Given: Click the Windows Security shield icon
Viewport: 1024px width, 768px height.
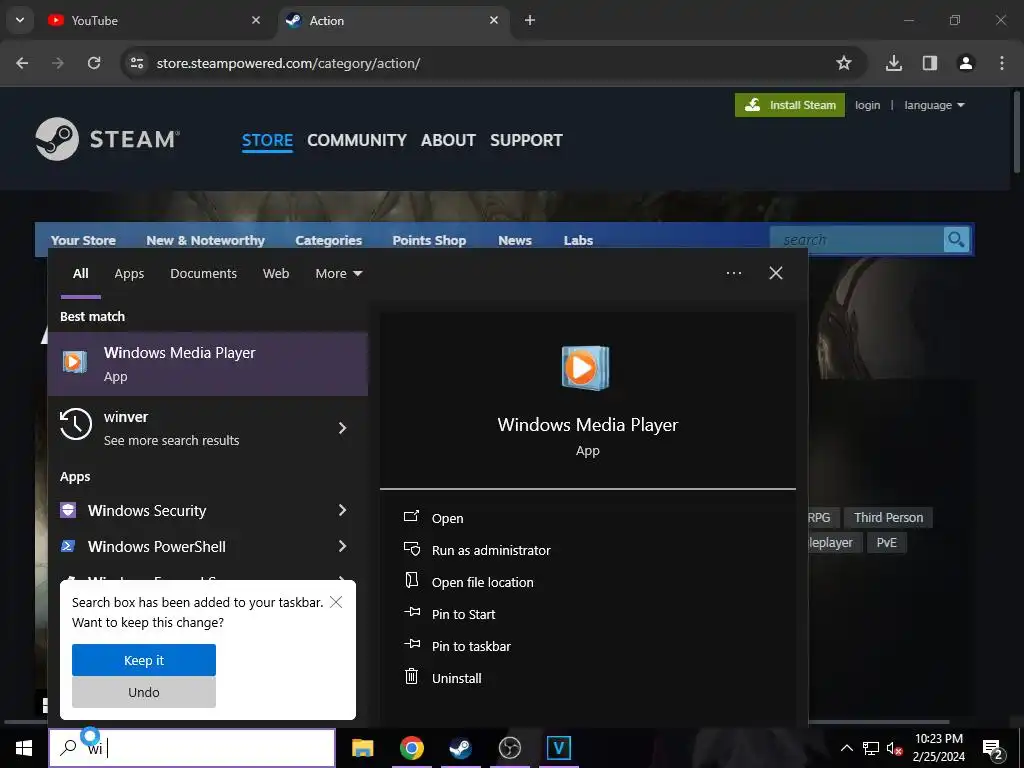Looking at the screenshot, I should 68,510.
